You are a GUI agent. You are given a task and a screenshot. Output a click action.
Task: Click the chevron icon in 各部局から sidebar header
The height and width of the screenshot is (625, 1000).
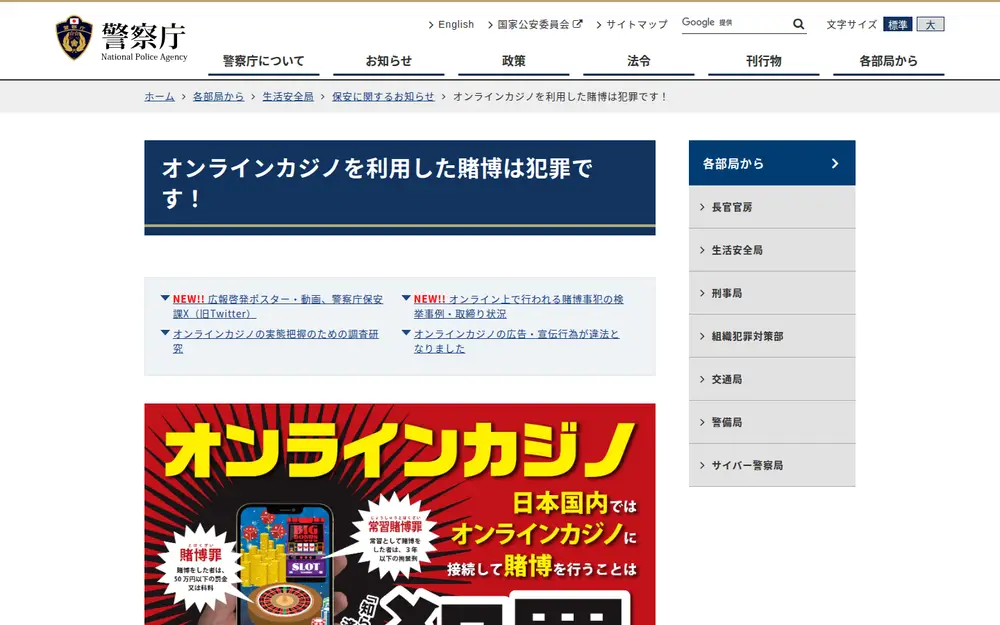click(835, 164)
